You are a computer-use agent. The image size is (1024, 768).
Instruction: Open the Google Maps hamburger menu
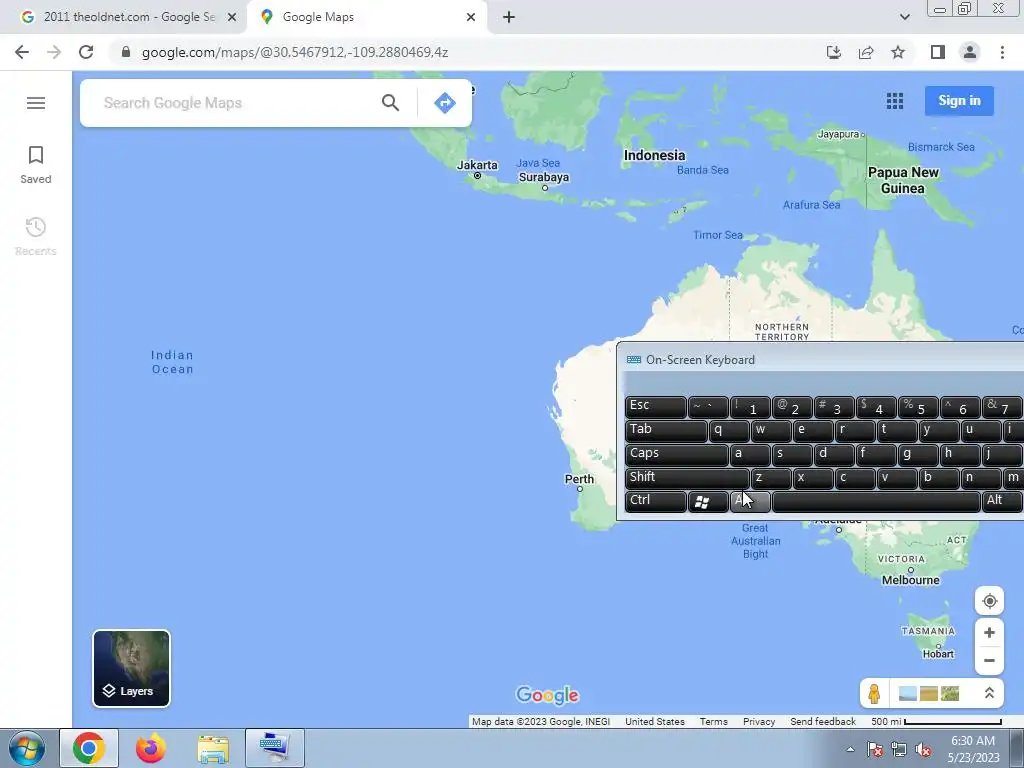[x=36, y=103]
